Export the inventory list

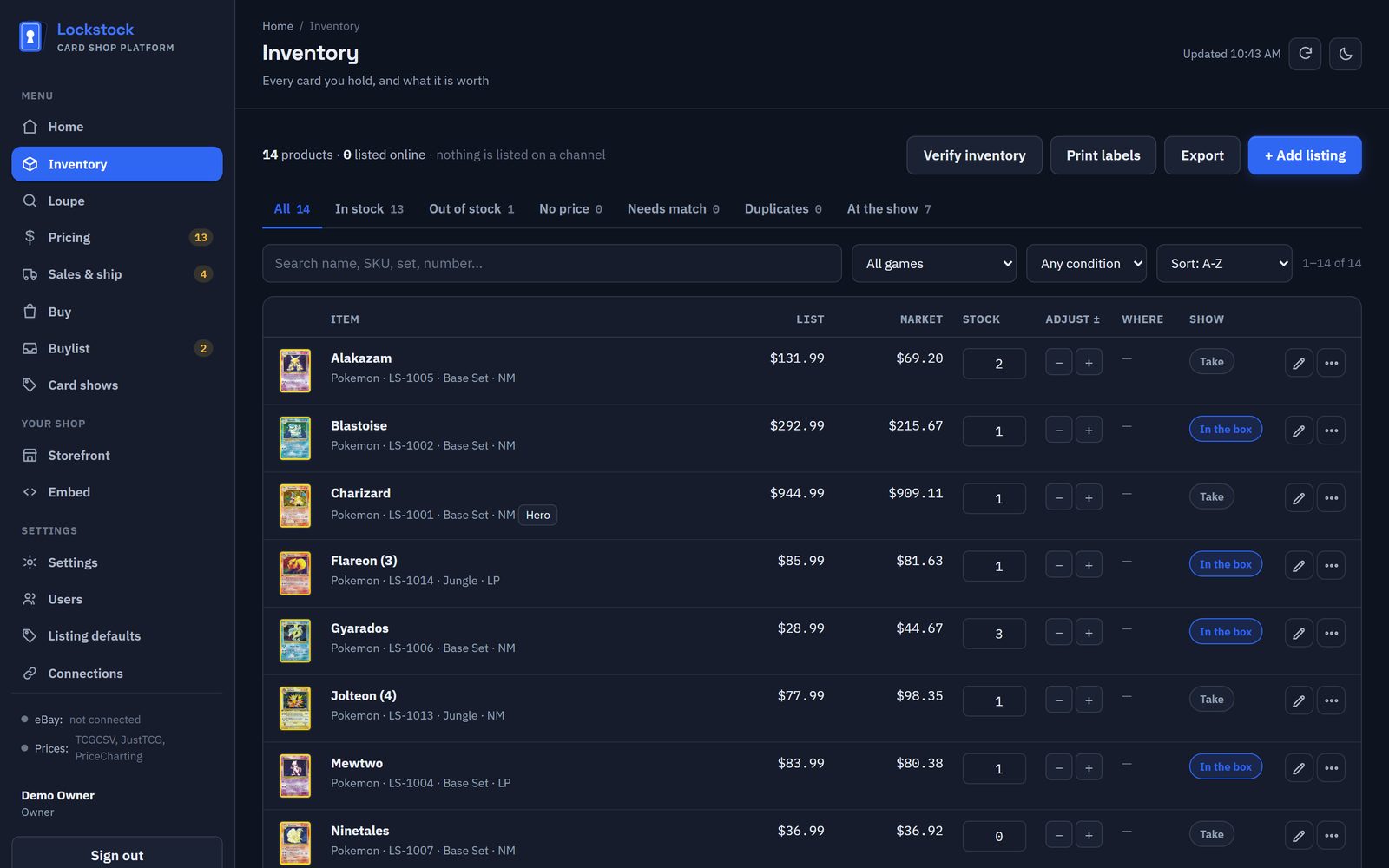coord(1202,155)
